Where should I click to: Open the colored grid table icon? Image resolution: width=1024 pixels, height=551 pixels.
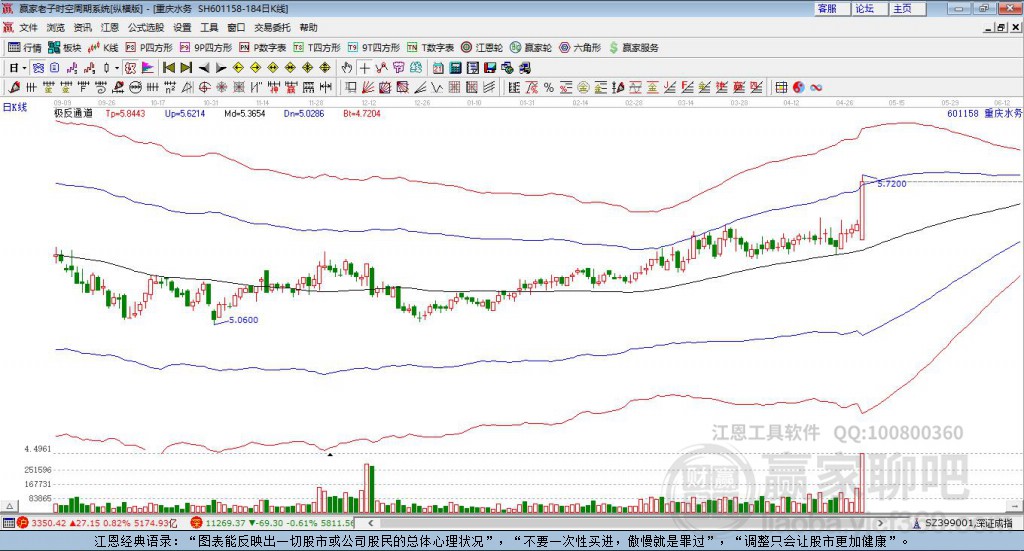point(781,87)
